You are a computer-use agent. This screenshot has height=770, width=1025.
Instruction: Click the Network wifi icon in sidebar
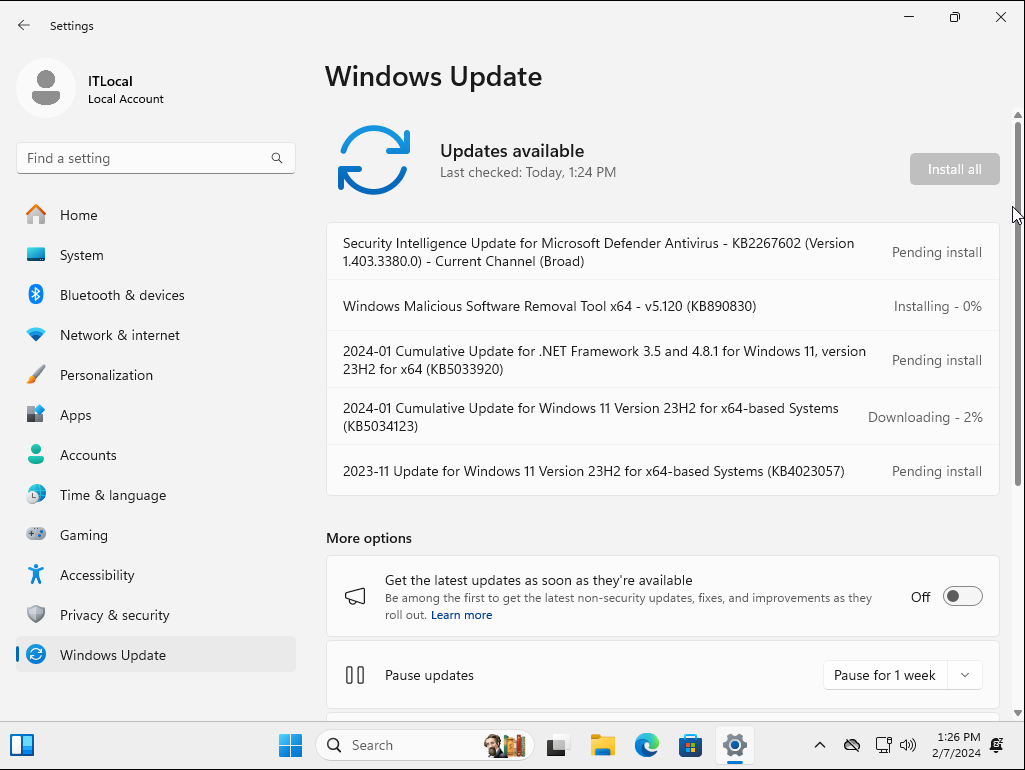pyautogui.click(x=36, y=335)
